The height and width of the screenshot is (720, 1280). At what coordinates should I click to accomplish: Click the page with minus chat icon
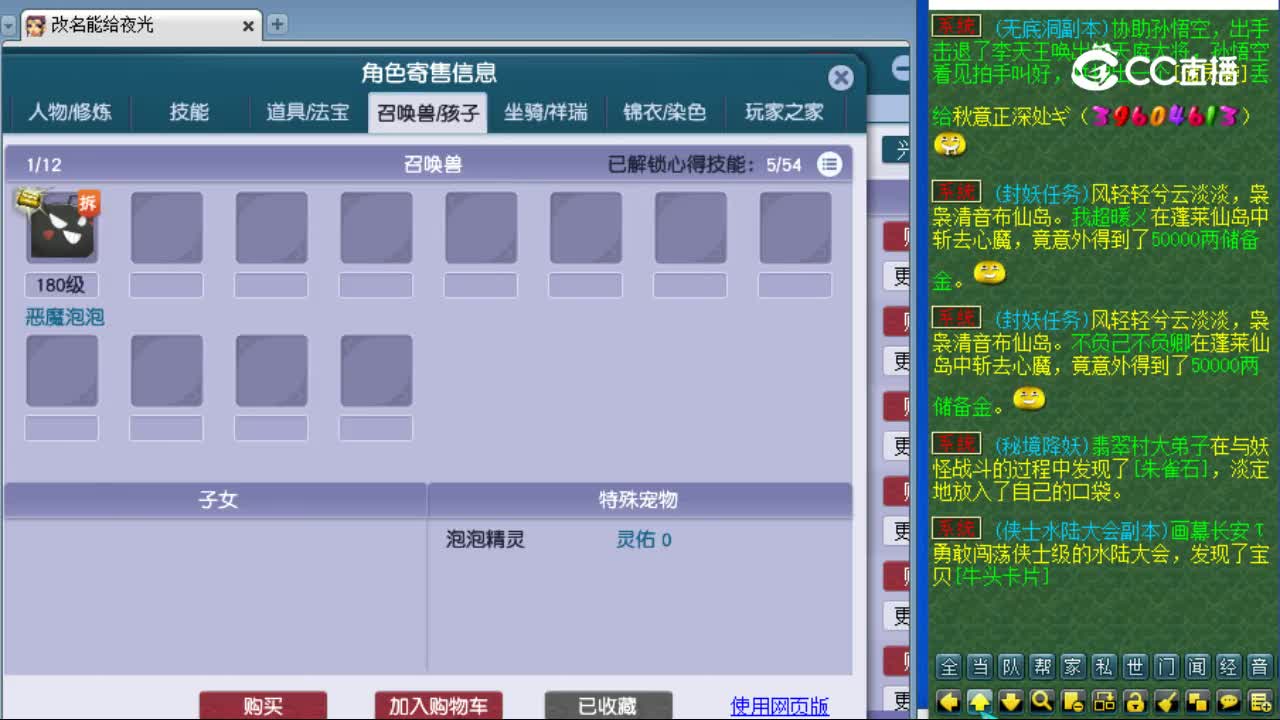(1073, 701)
